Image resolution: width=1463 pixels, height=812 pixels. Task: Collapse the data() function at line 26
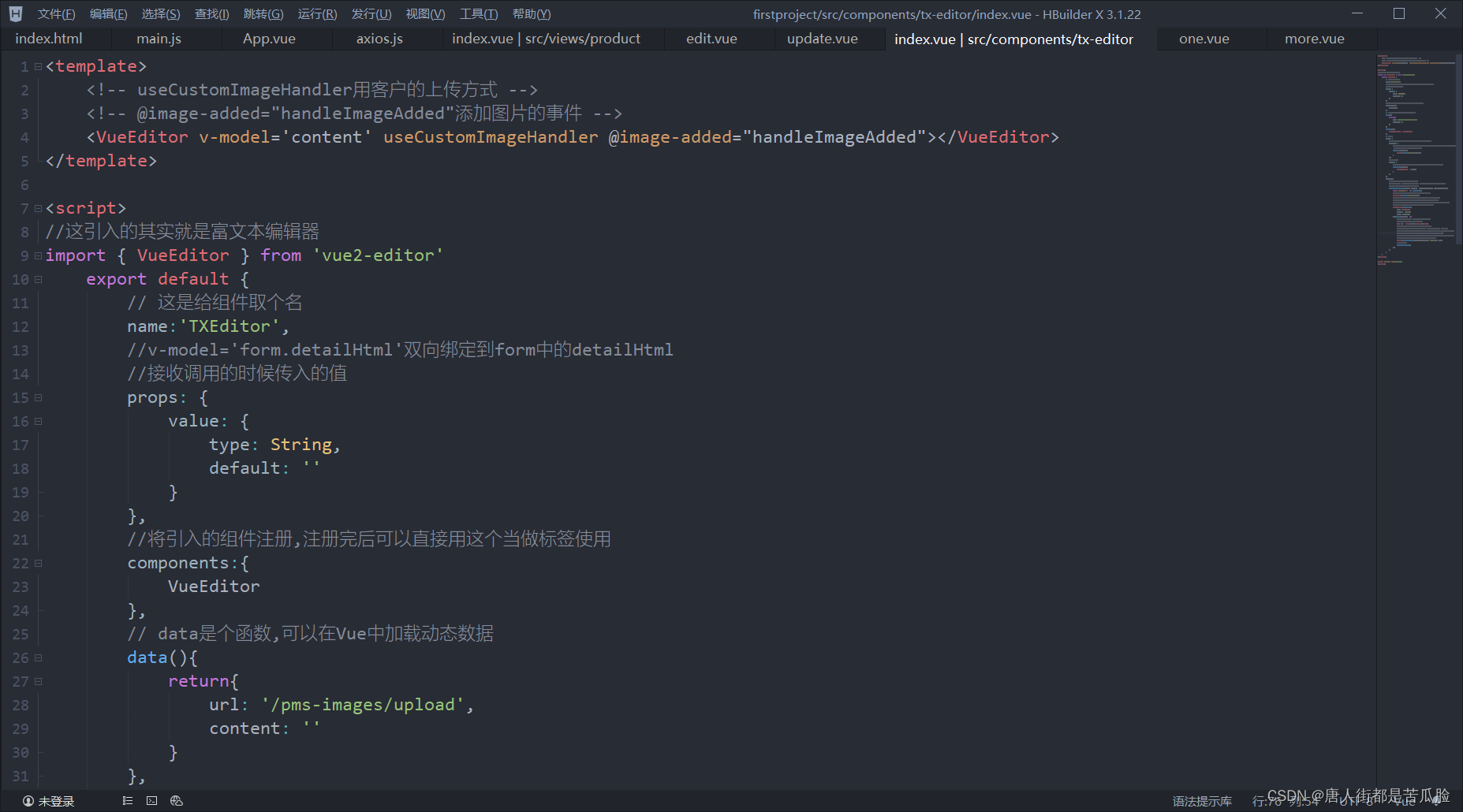tap(38, 658)
